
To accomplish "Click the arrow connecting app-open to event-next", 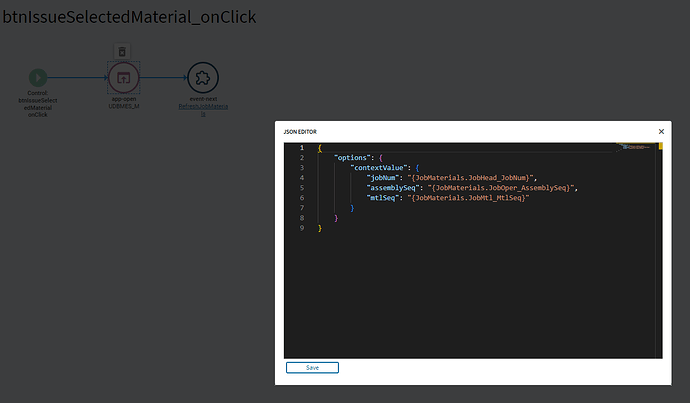I will point(163,78).
